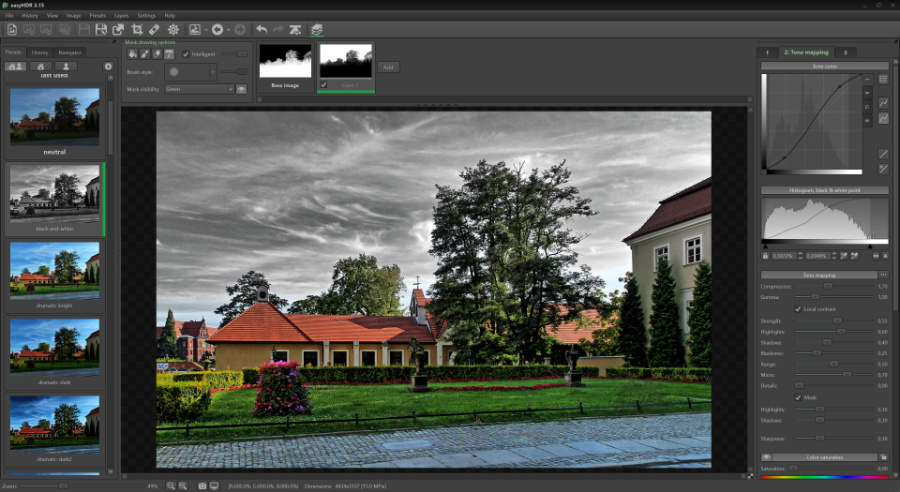This screenshot has height=492, width=900.
Task: Show user presets person icon
Action: [66, 67]
